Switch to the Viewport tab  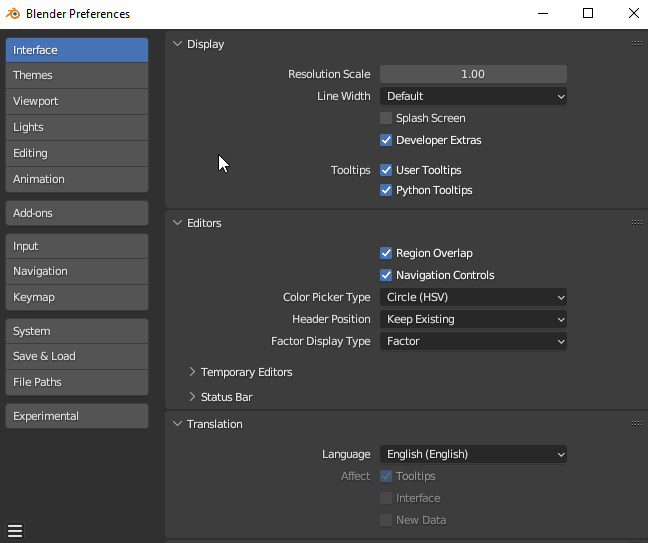(x=77, y=101)
